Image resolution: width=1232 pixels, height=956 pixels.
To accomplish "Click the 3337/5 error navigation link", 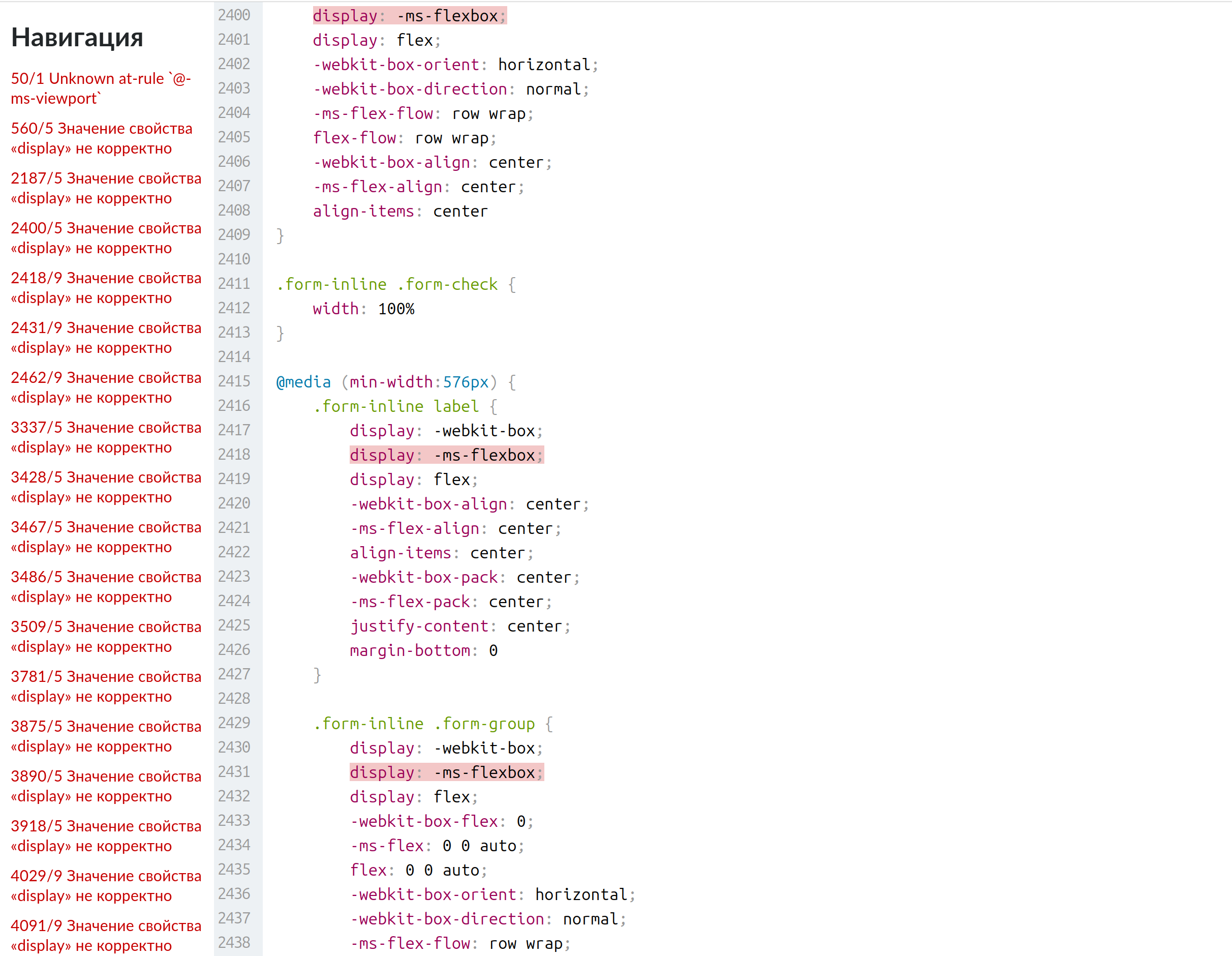I will click(106, 437).
